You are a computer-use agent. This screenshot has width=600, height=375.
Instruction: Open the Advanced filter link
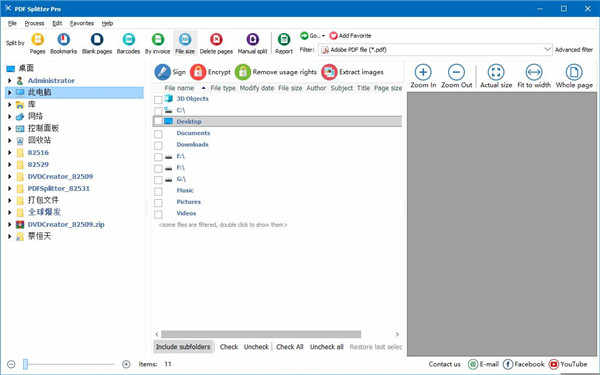pyautogui.click(x=574, y=50)
